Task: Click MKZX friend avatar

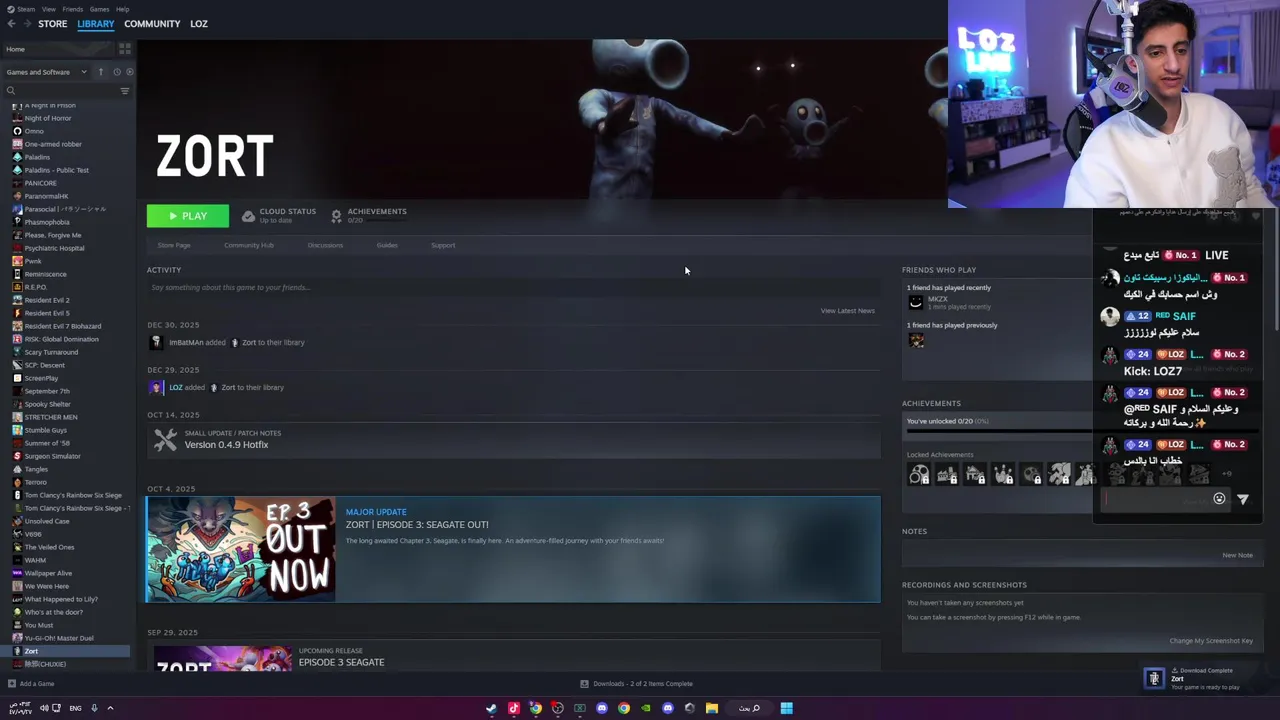Action: (916, 302)
